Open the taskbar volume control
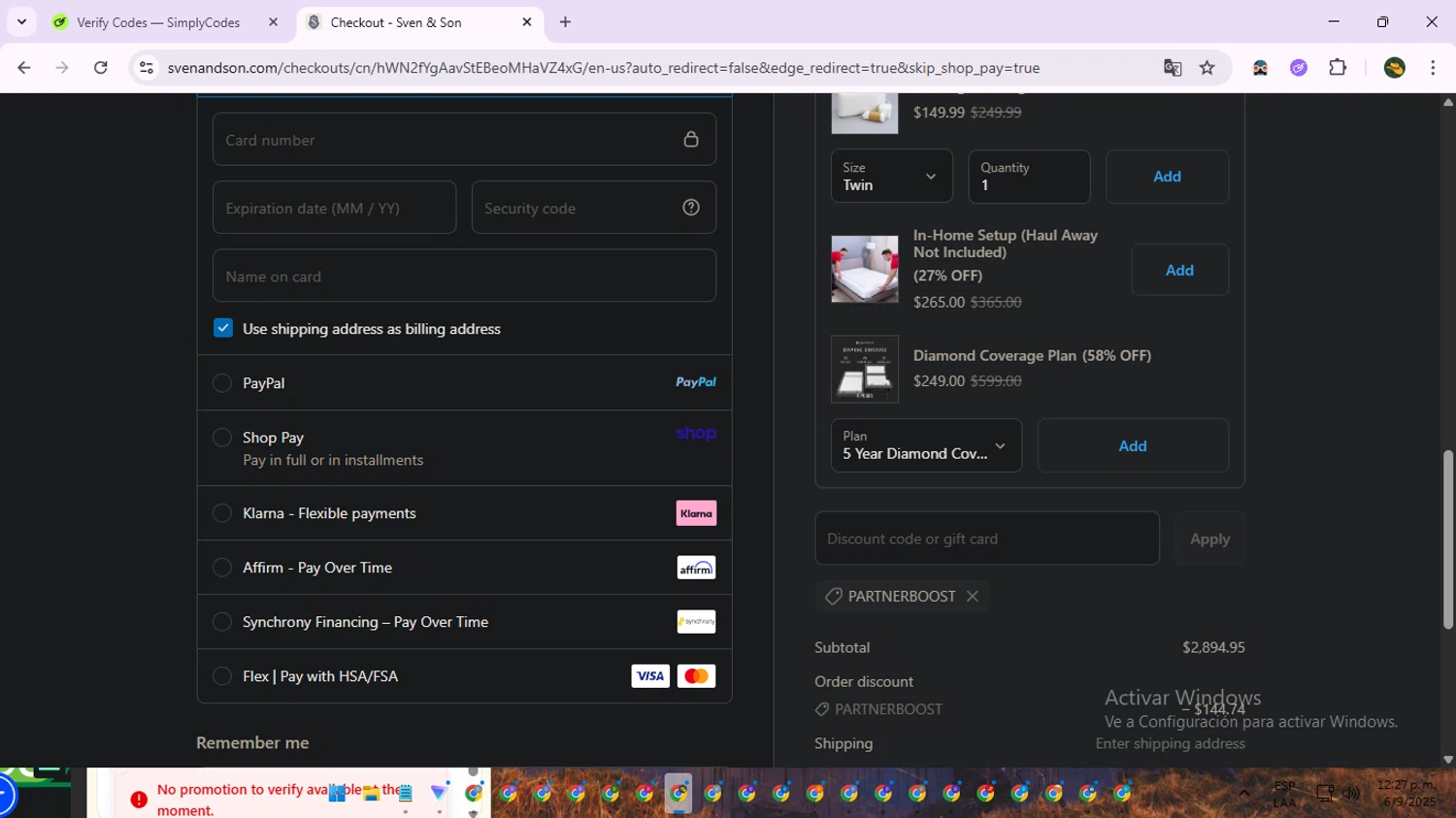Image resolution: width=1456 pixels, height=818 pixels. pyautogui.click(x=1351, y=794)
